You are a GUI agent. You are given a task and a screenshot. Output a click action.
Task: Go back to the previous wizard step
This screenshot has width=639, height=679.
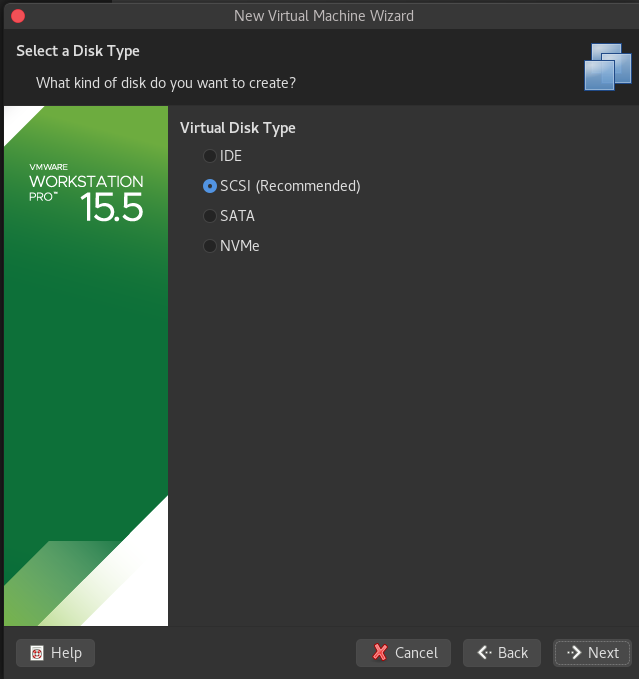(x=502, y=653)
